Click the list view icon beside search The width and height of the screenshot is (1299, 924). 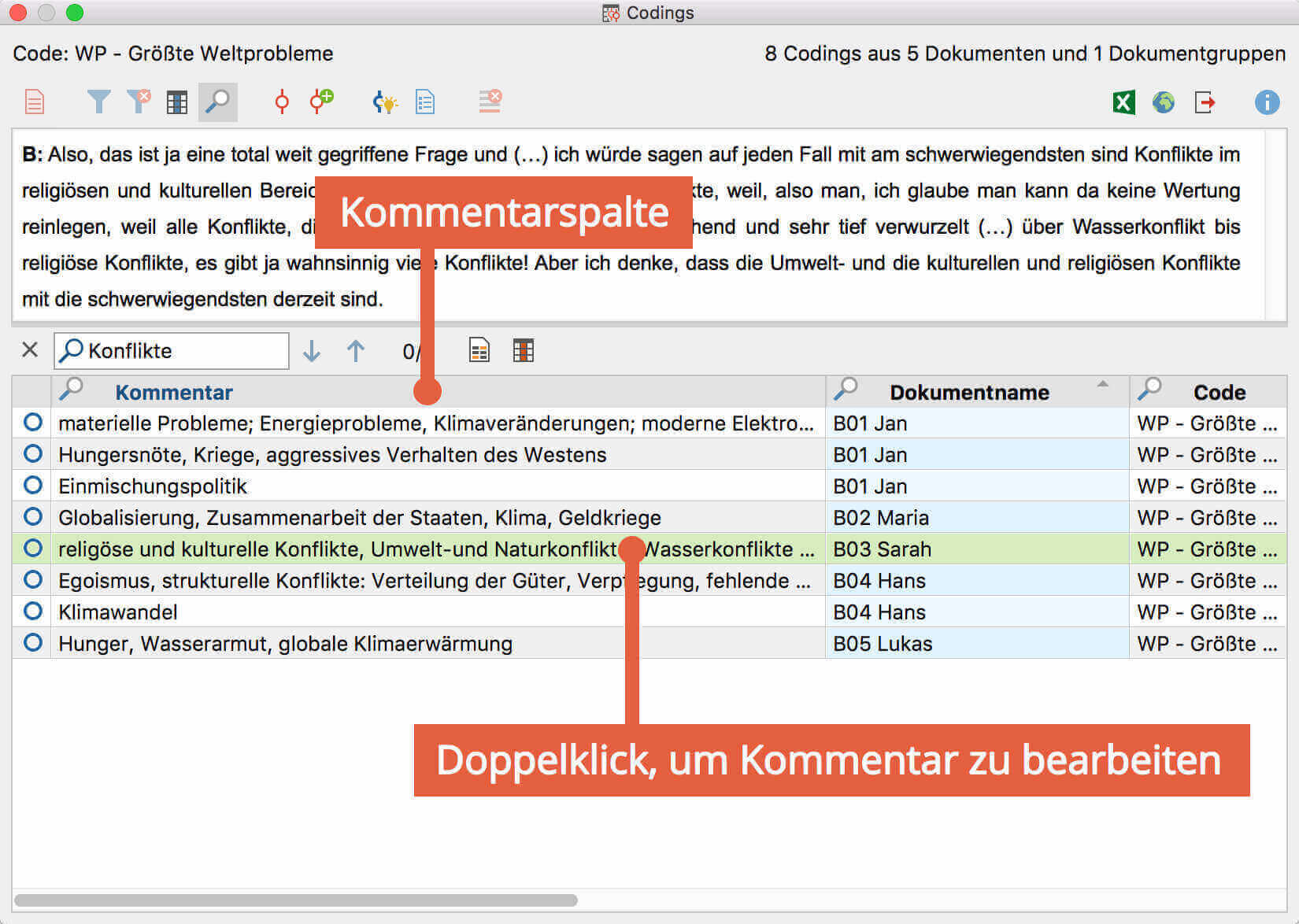click(479, 350)
